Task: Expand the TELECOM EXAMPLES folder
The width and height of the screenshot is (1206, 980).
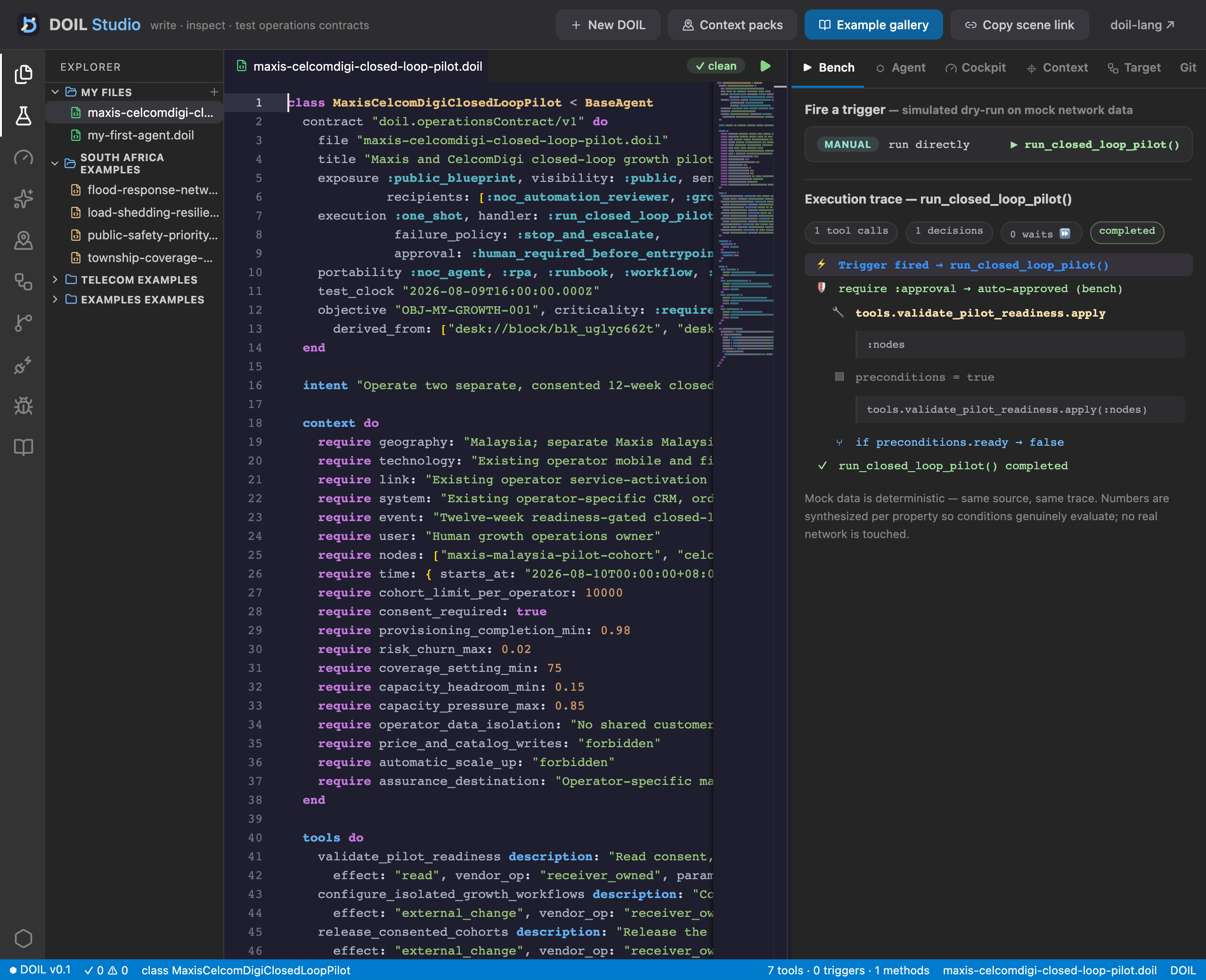Action: coord(55,279)
